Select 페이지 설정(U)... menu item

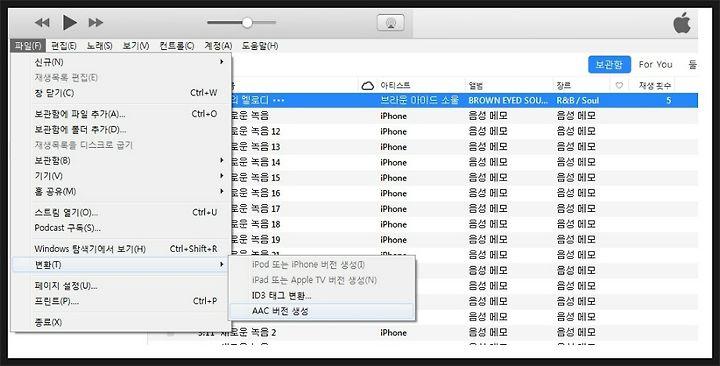(122, 286)
